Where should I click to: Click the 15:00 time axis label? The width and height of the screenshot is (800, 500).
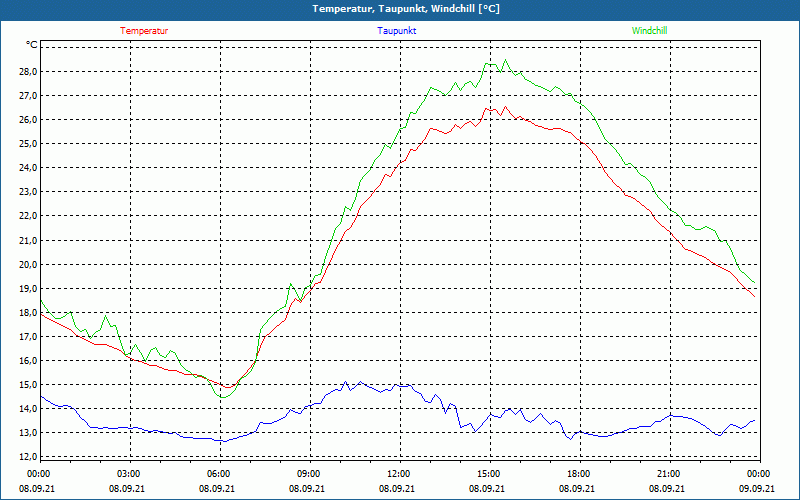(489, 474)
